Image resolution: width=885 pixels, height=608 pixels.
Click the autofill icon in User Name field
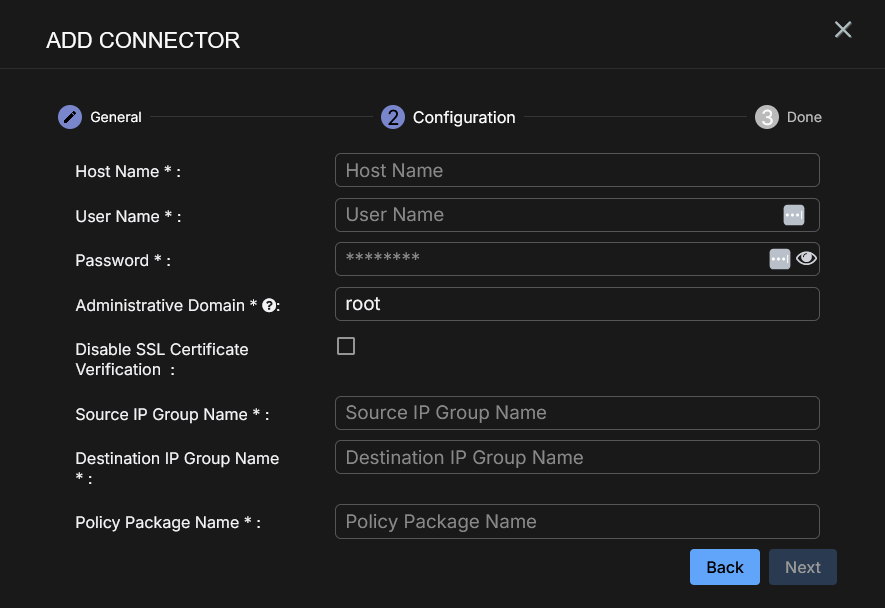coord(793,215)
